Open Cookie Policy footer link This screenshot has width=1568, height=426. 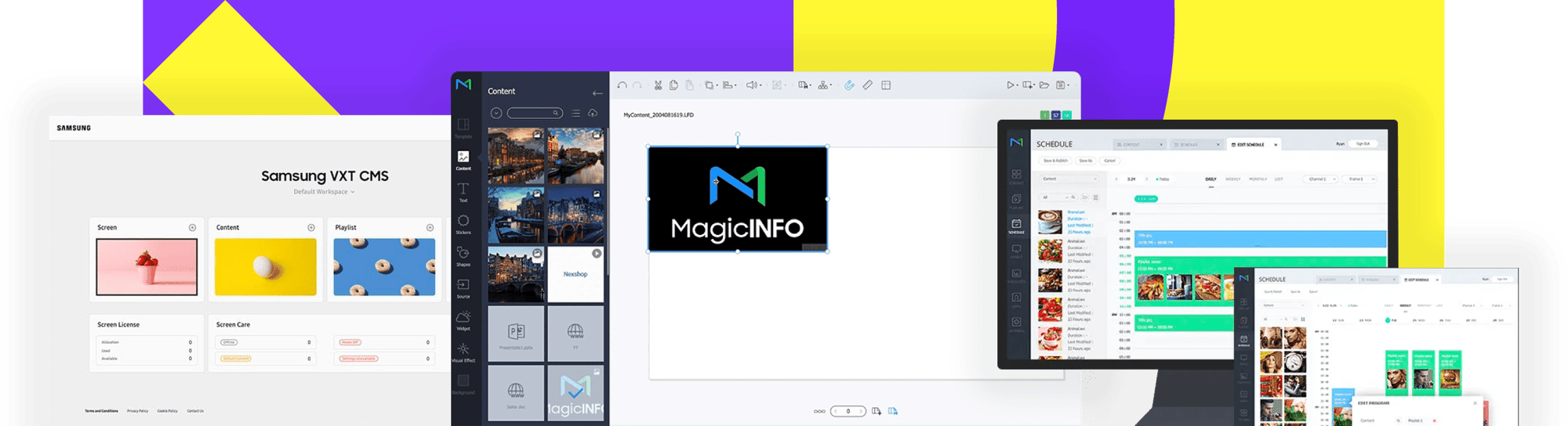click(x=167, y=411)
